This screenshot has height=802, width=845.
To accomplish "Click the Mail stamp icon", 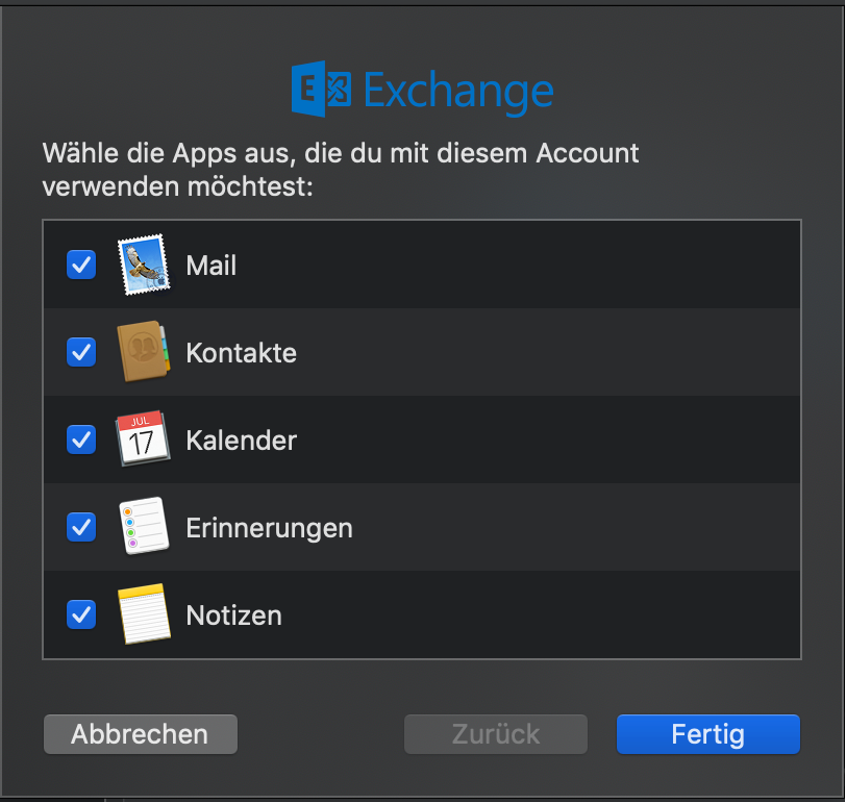I will pyautogui.click(x=143, y=265).
